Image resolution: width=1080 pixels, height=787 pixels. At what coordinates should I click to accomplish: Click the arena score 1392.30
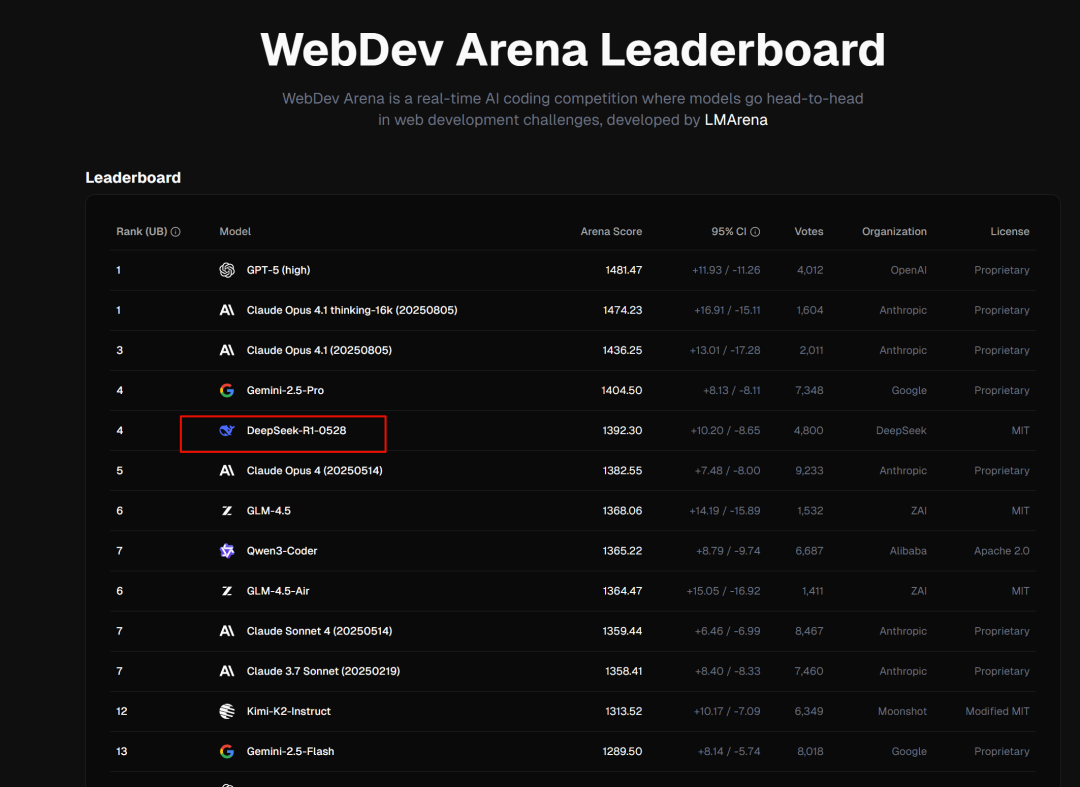pos(622,430)
